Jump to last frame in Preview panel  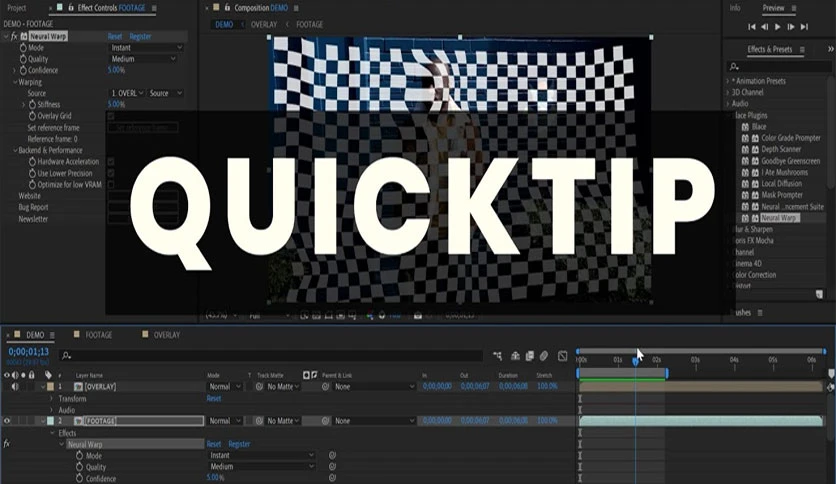804,27
